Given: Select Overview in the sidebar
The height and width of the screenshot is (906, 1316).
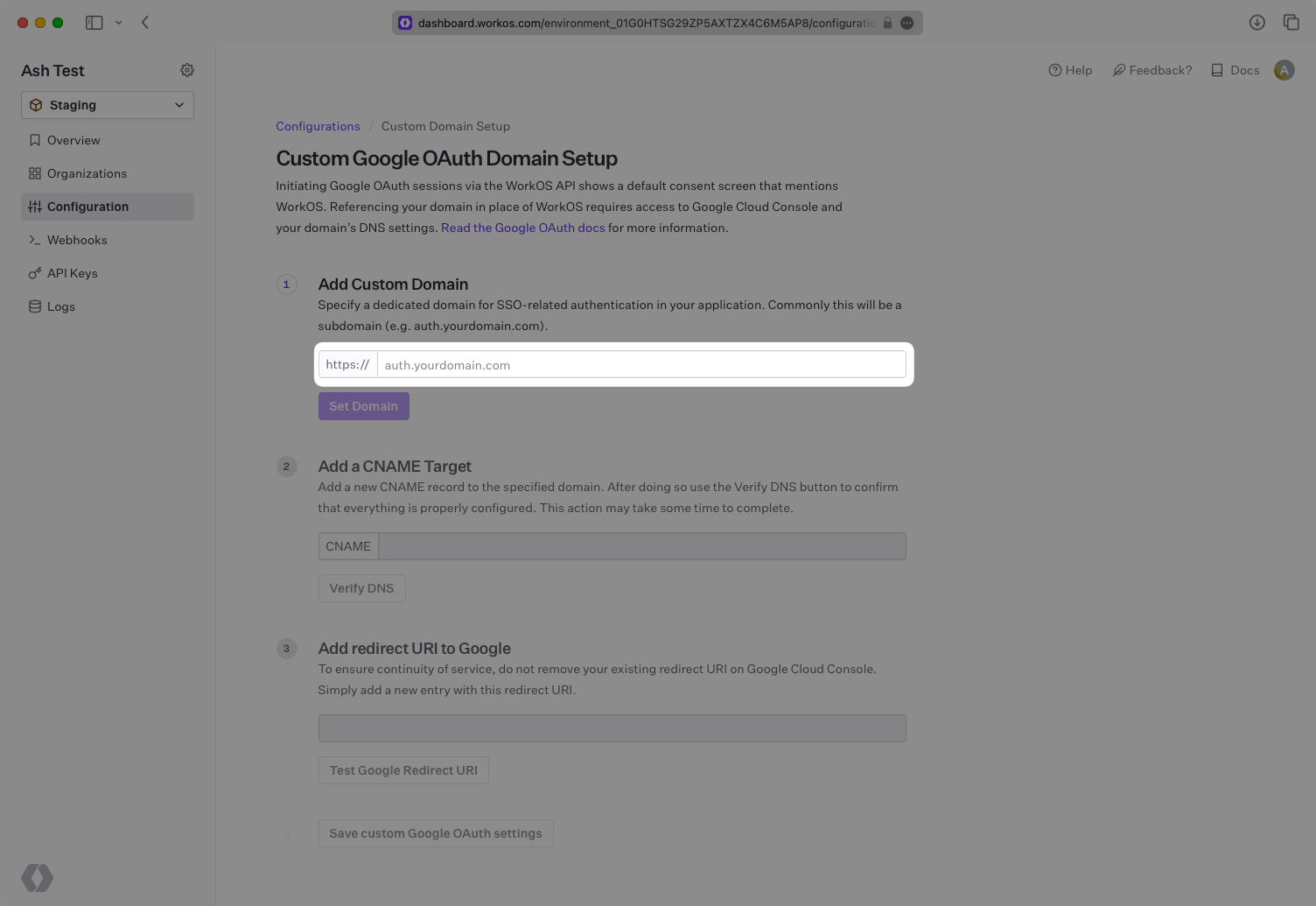Looking at the screenshot, I should (x=73, y=140).
